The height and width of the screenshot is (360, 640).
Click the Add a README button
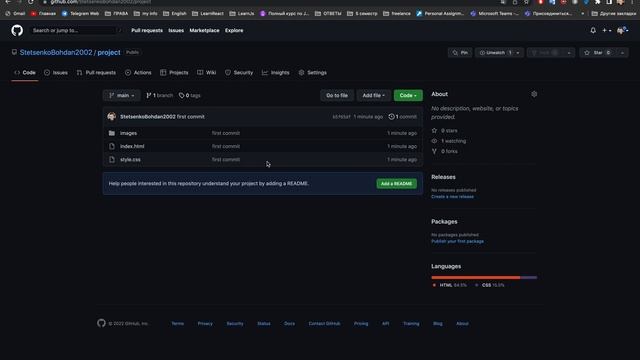point(396,184)
